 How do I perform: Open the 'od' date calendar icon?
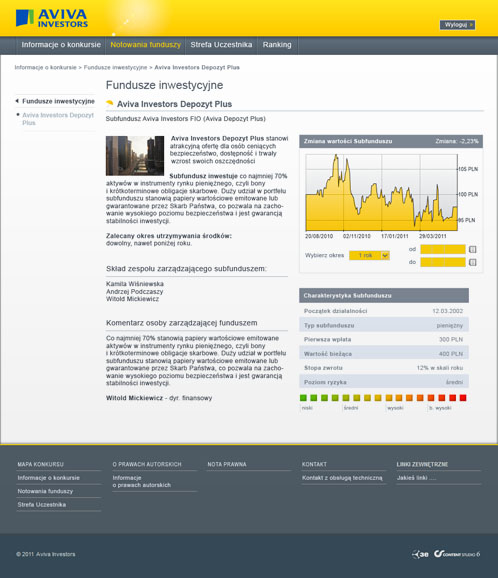[473, 250]
